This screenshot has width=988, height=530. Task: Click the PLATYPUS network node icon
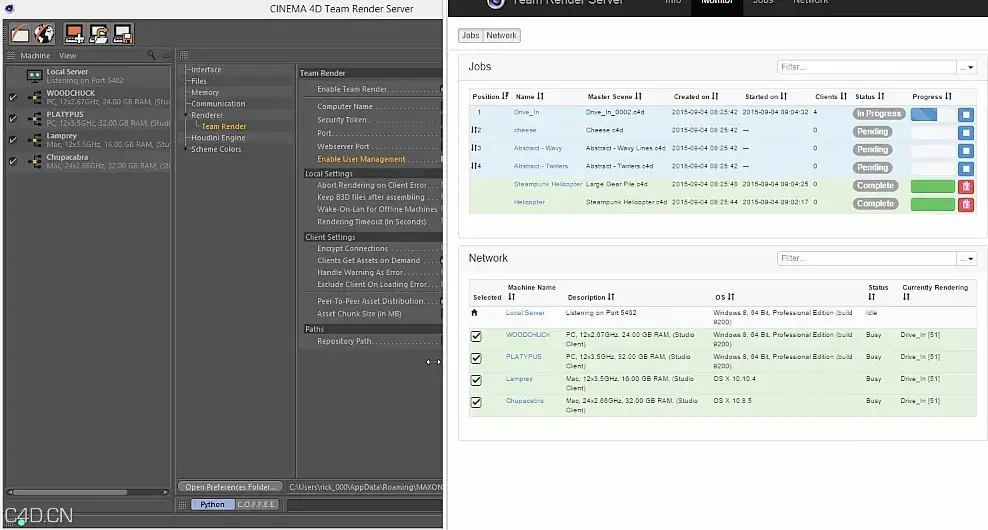[35, 118]
